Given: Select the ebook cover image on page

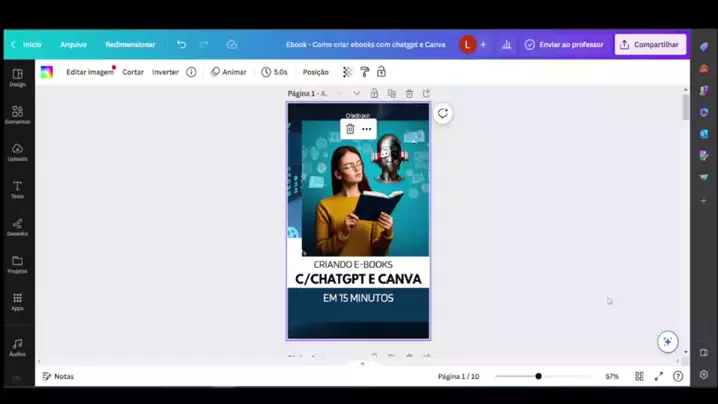Looking at the screenshot, I should tap(365, 188).
